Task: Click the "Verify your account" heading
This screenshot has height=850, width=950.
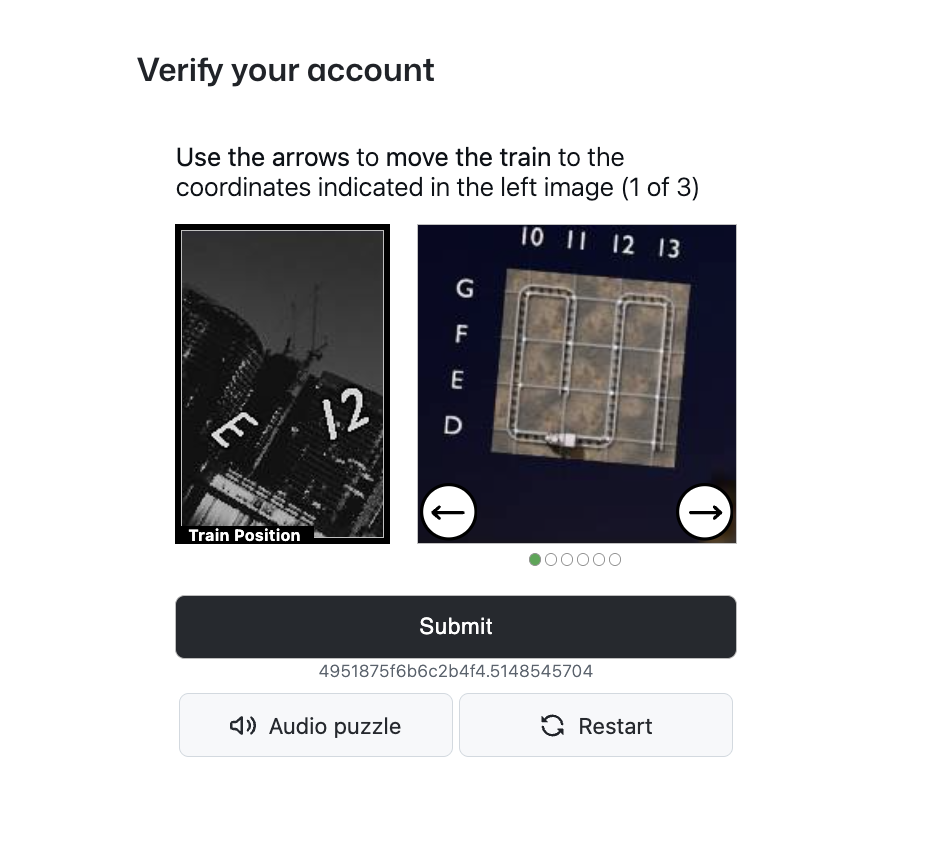Action: pyautogui.click(x=286, y=70)
